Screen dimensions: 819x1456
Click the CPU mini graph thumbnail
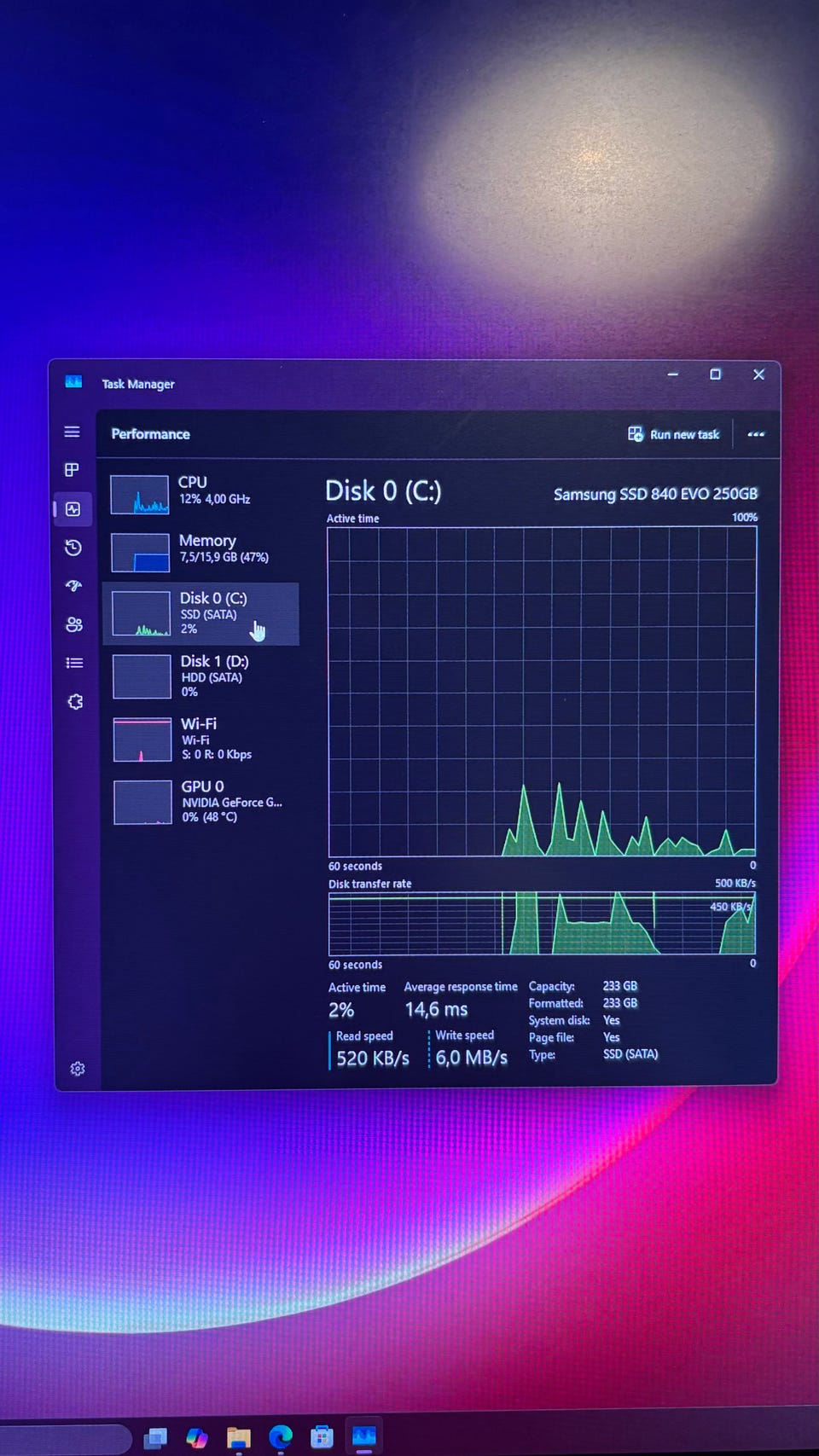point(139,495)
